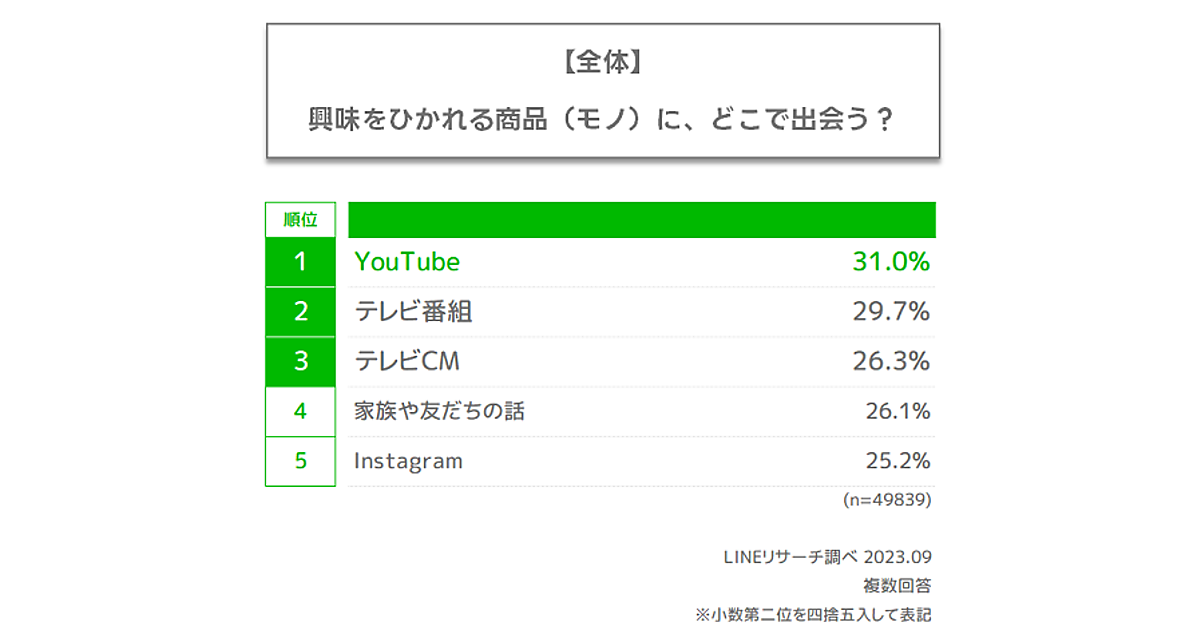Click the 家族や友だちの話 label

pos(439,411)
